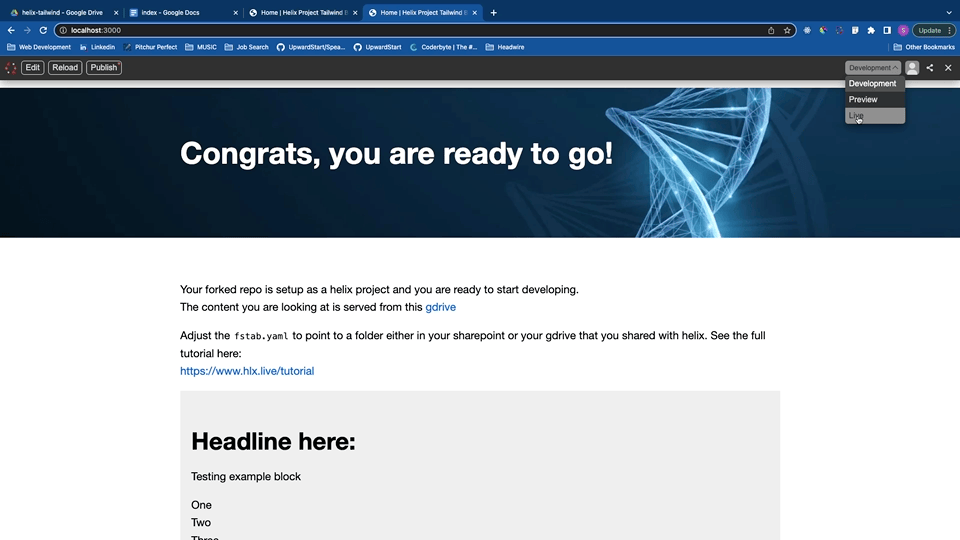Click the Edit button in sidekick

(x=33, y=68)
